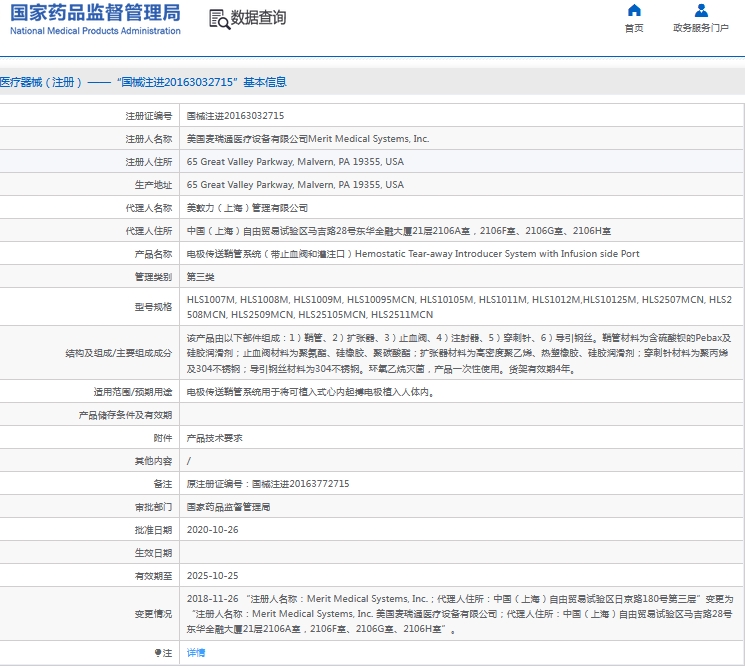Open the 政务服务门户 user portal icon
Screen dimensions: 745x667
coord(701,10)
